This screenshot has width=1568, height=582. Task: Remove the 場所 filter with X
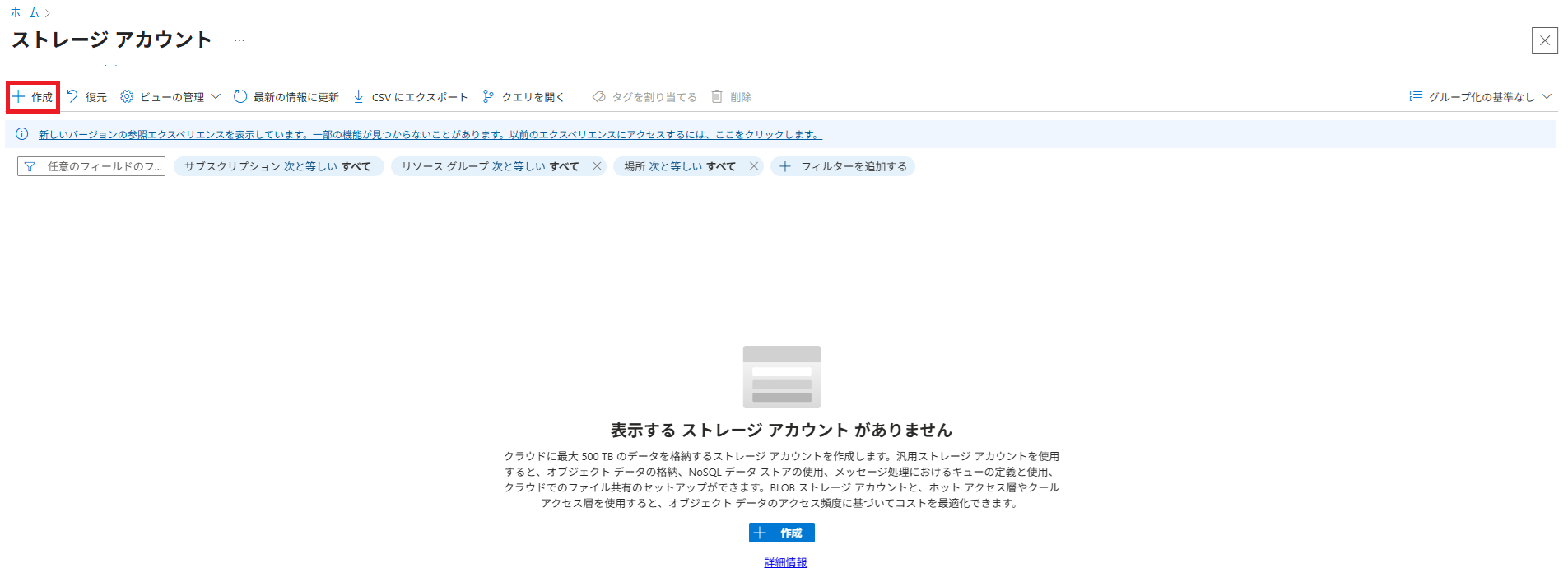tap(753, 166)
